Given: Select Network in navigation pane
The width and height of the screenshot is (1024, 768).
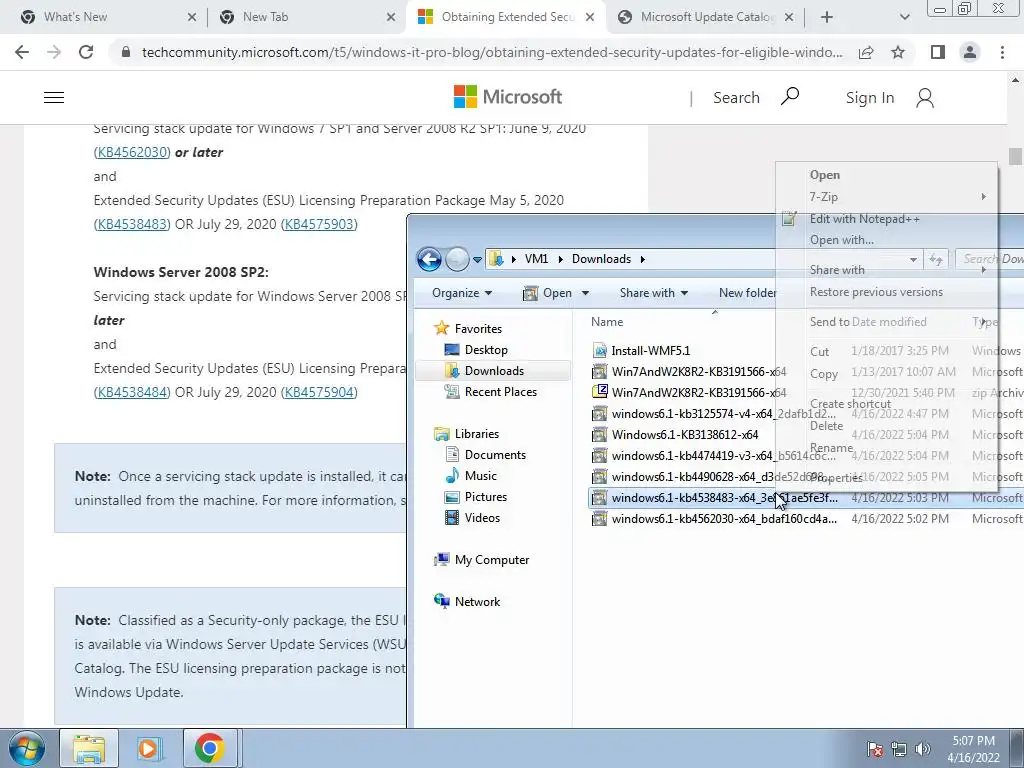Looking at the screenshot, I should tap(477, 601).
